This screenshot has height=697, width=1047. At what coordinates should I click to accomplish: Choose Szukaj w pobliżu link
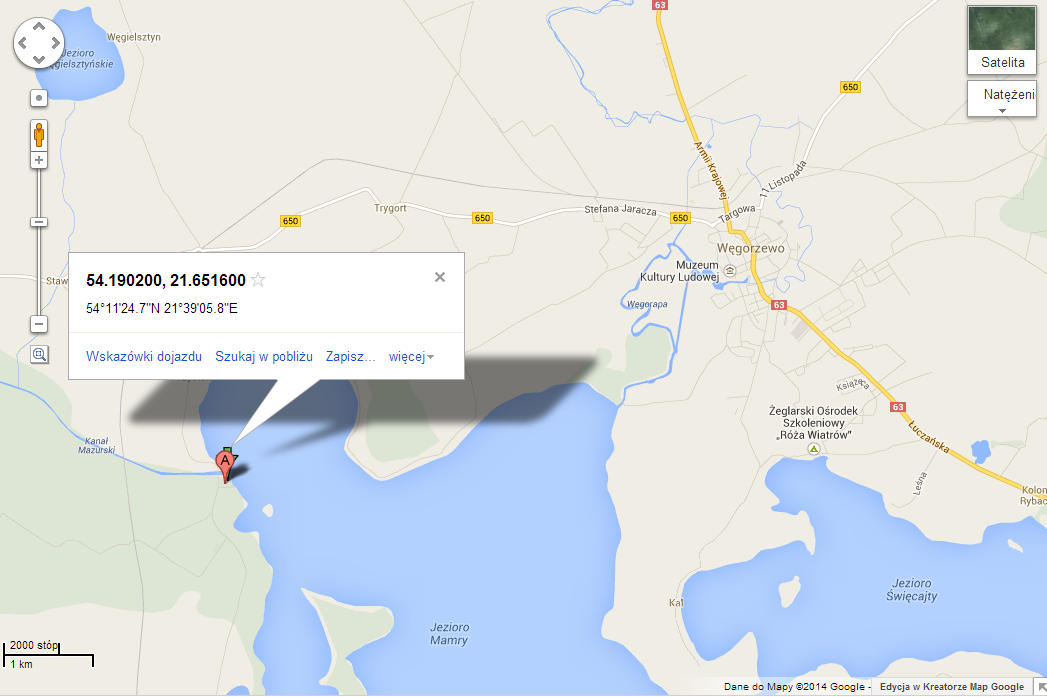(x=264, y=357)
